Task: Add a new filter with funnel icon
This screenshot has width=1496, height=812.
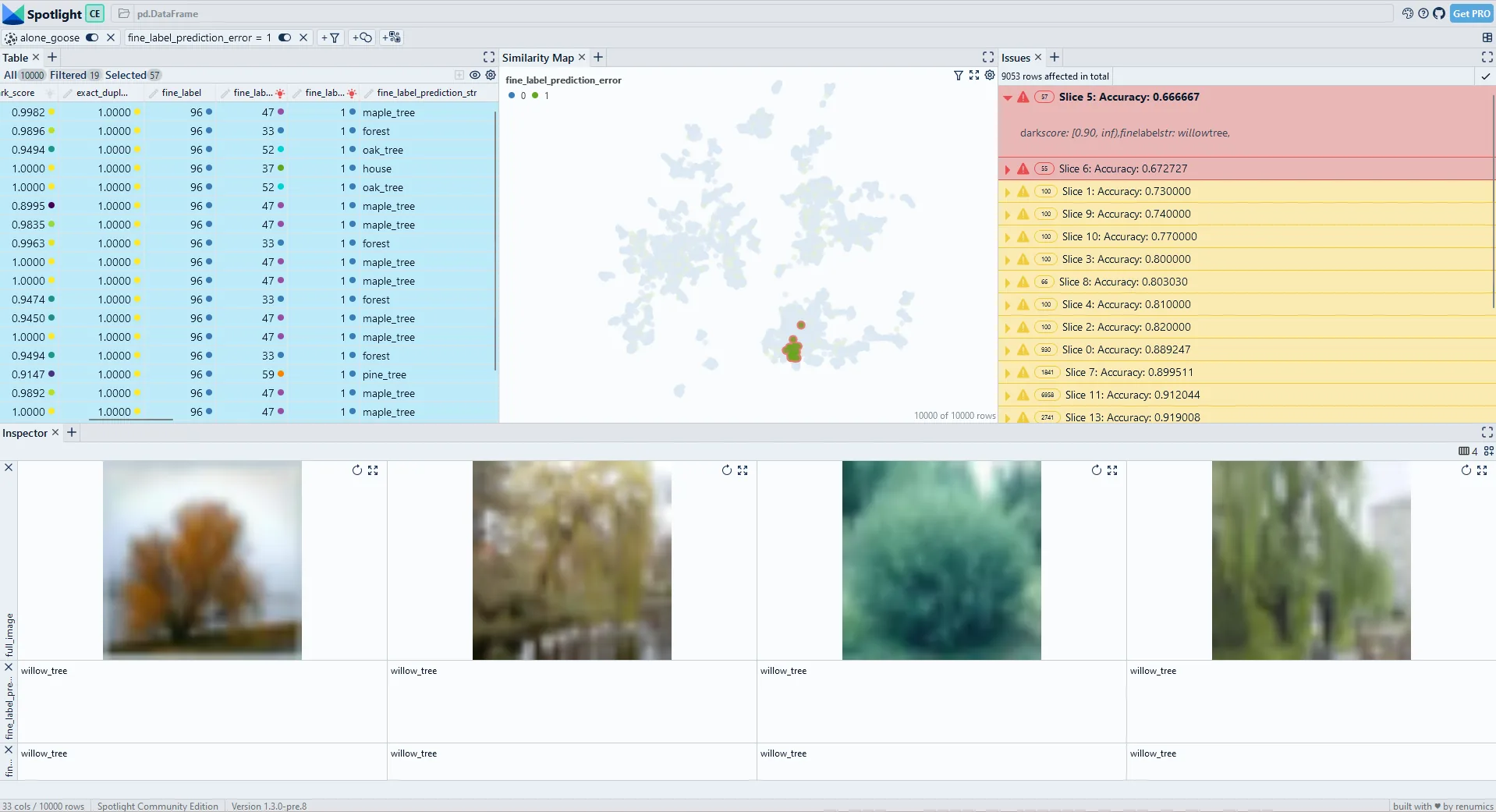Action: [330, 37]
